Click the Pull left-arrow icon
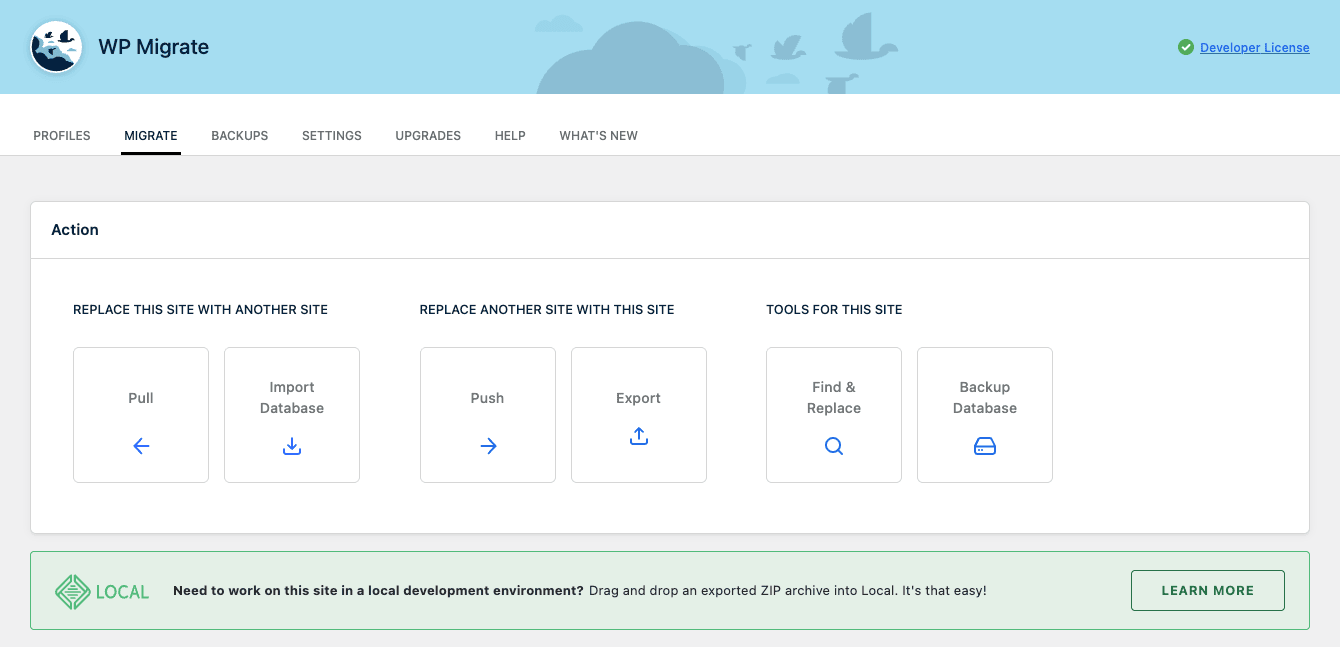Screen dimensions: 1340x647 [x=141, y=446]
